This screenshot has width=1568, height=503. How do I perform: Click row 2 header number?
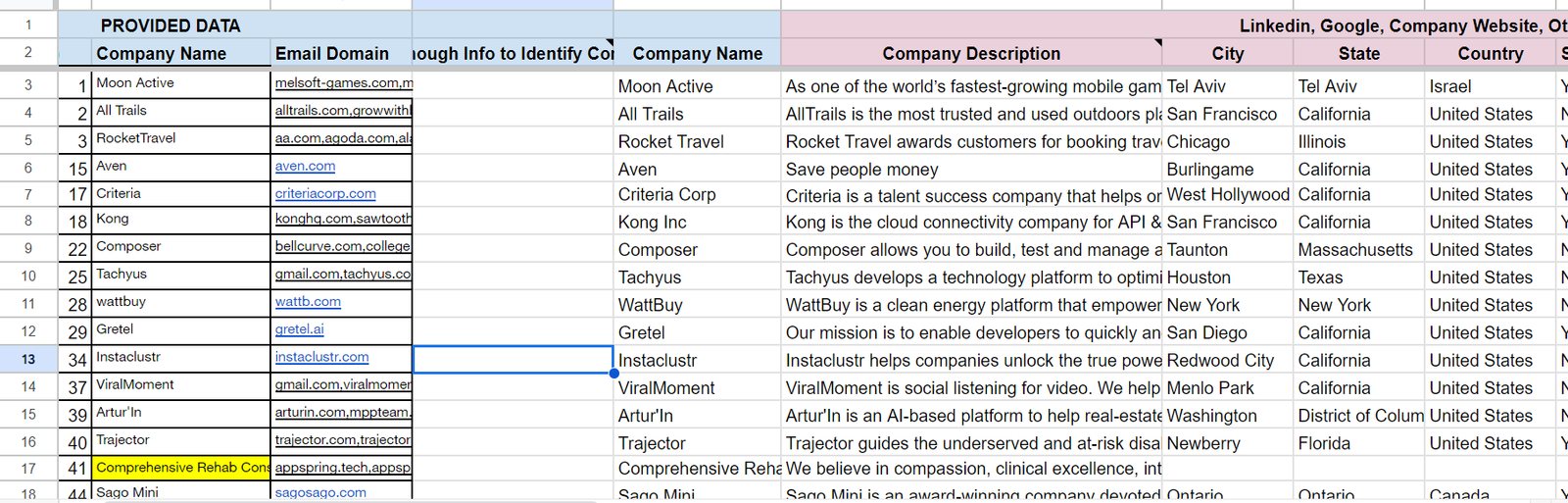point(28,53)
